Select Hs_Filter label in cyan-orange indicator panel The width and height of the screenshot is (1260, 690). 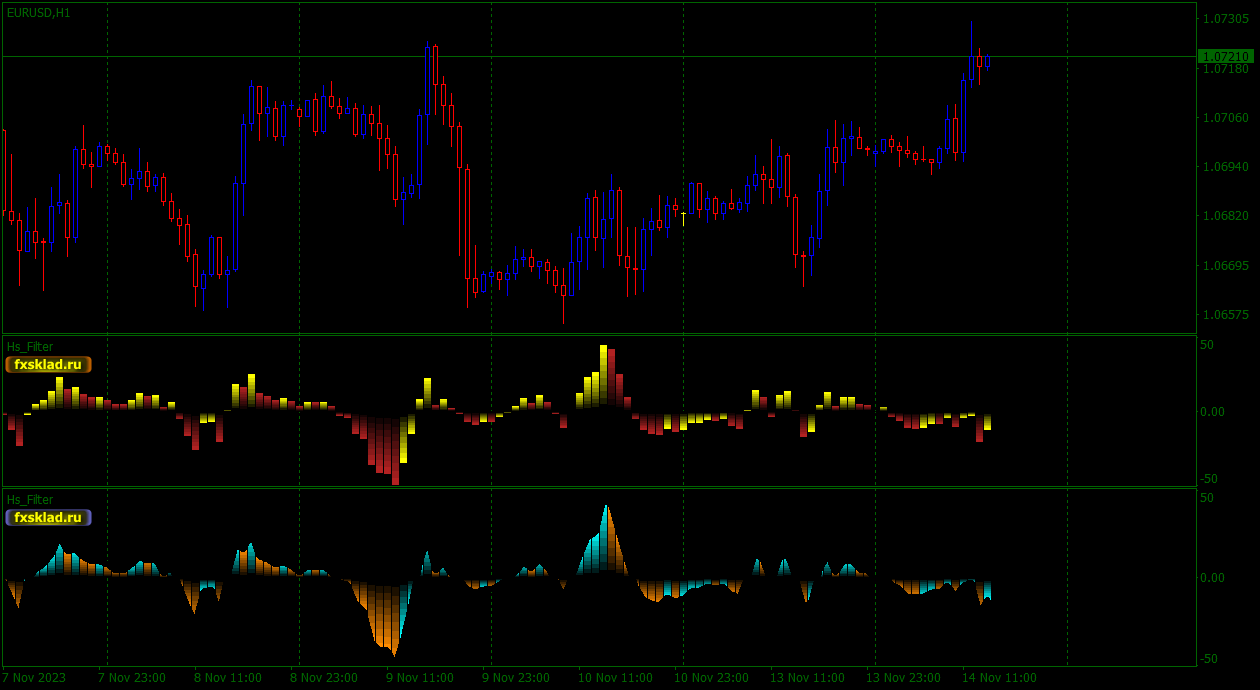[x=30, y=500]
